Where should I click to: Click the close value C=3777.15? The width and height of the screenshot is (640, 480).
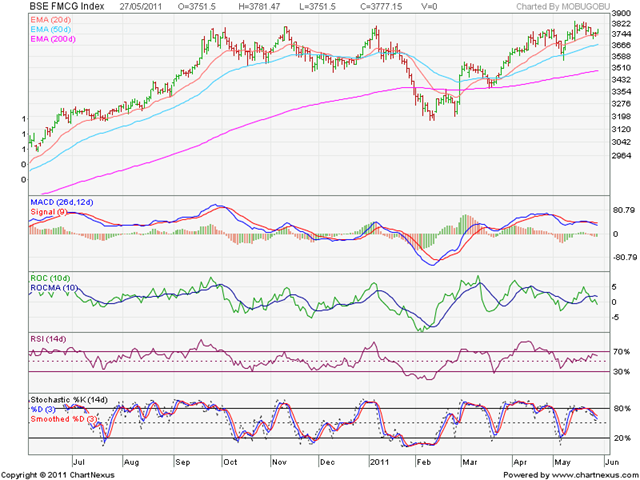(381, 7)
